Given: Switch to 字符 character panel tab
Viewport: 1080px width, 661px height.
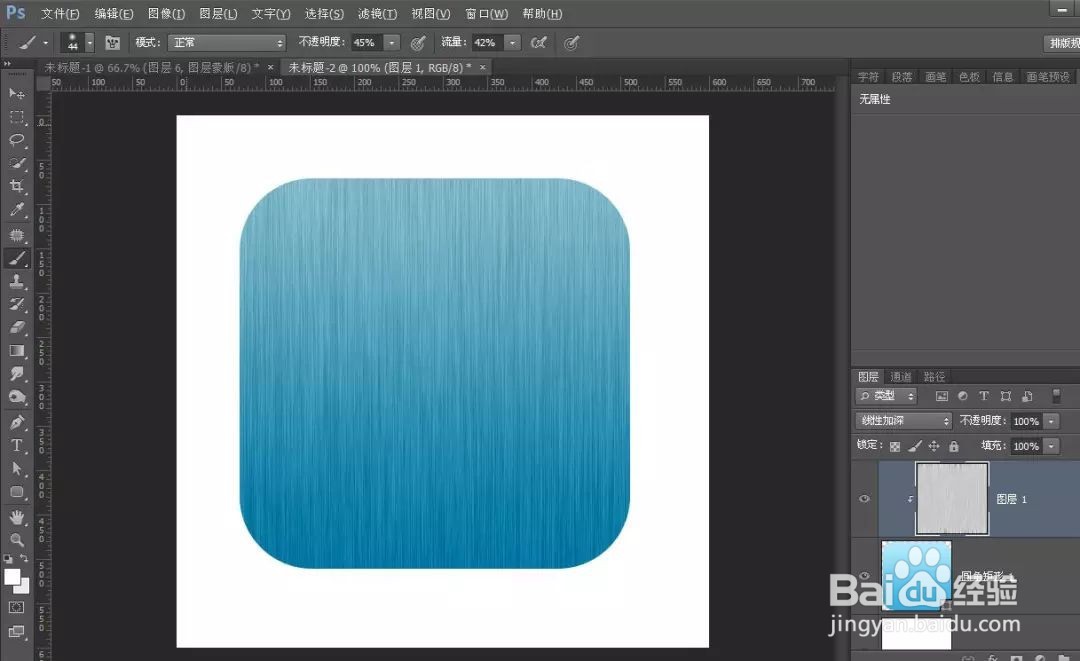Looking at the screenshot, I should 869,77.
